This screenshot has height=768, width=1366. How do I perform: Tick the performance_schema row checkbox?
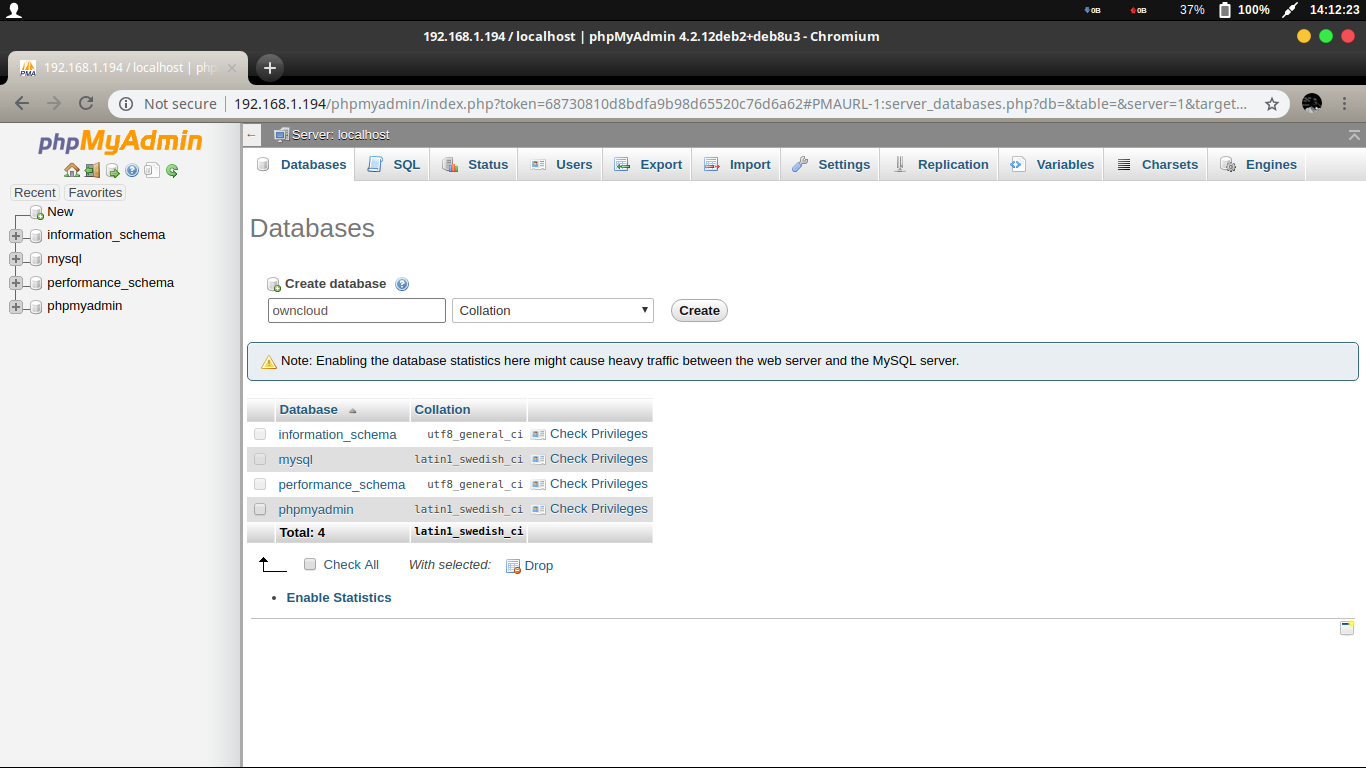click(260, 484)
